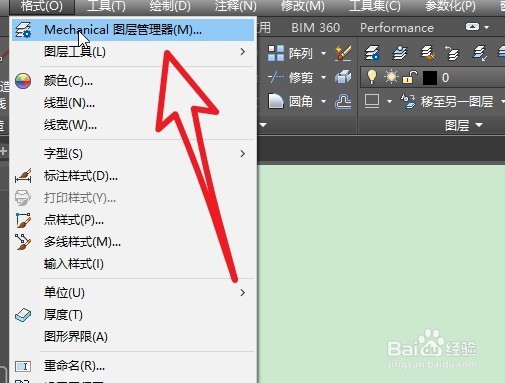Select 线型(N) menu entry
This screenshot has height=383, width=505.
click(x=133, y=103)
